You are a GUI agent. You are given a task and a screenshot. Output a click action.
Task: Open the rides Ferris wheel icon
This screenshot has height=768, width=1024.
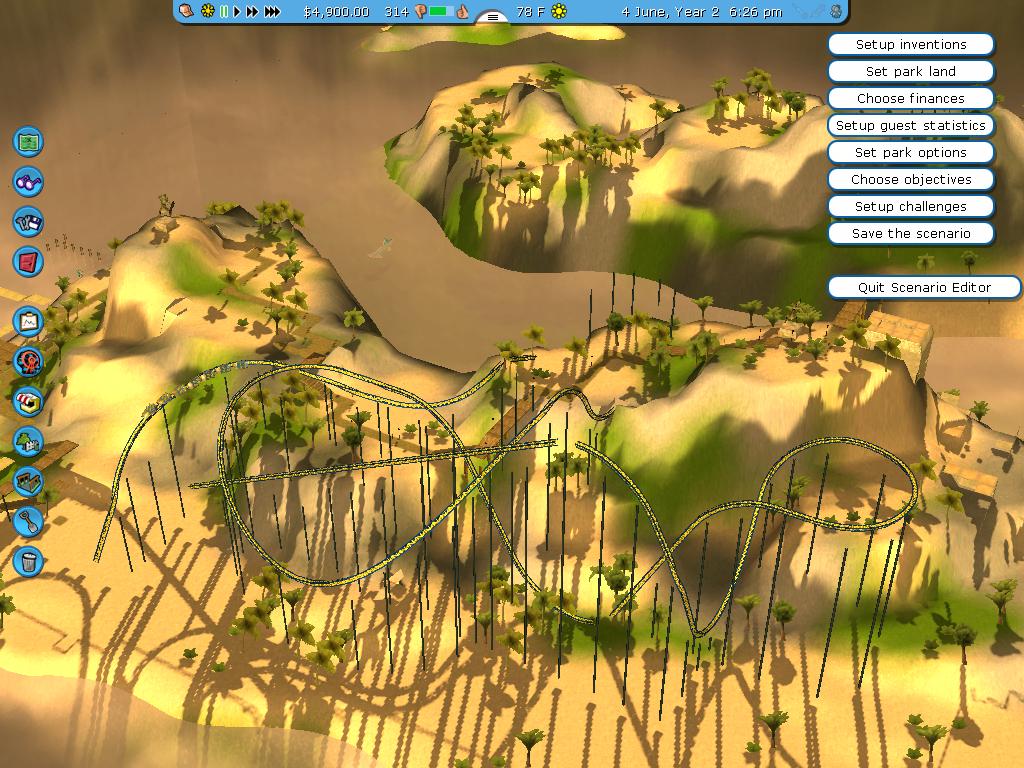pyautogui.click(x=28, y=361)
